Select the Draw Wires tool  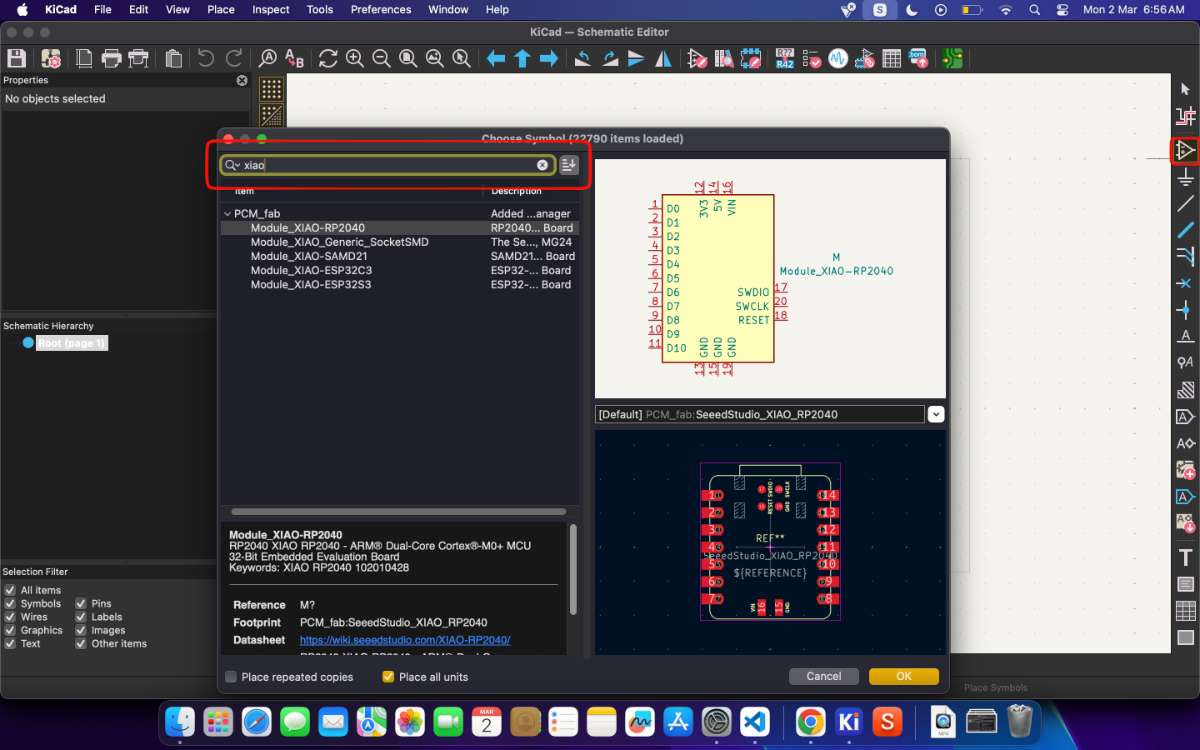pos(1186,204)
